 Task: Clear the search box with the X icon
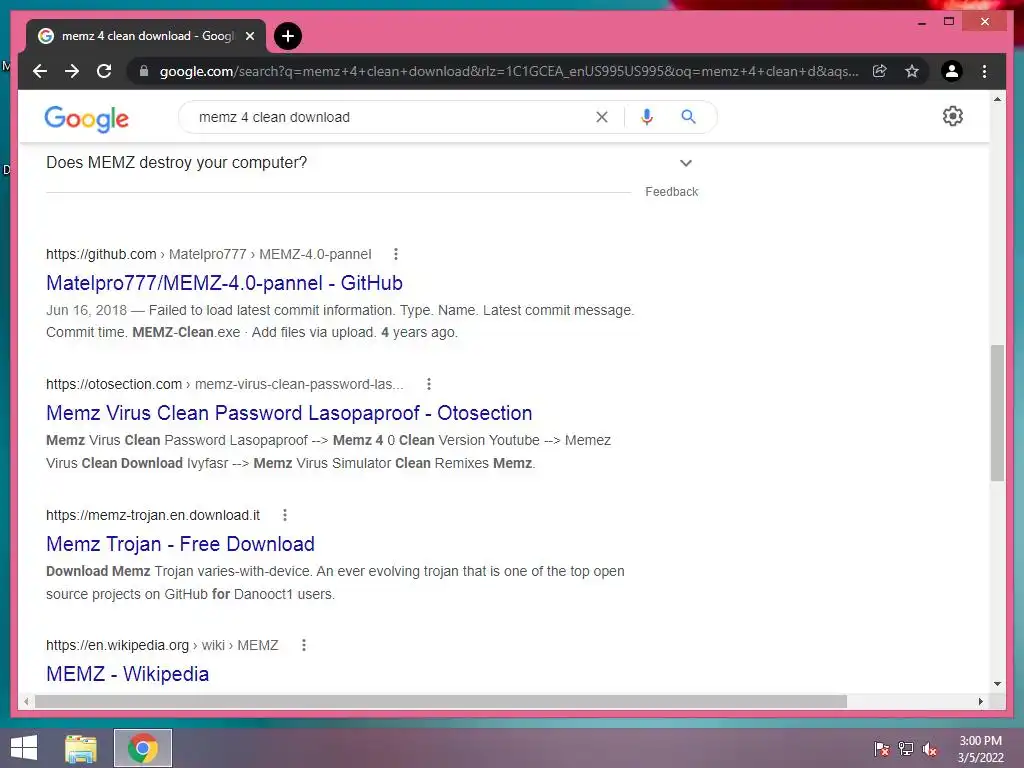click(601, 117)
